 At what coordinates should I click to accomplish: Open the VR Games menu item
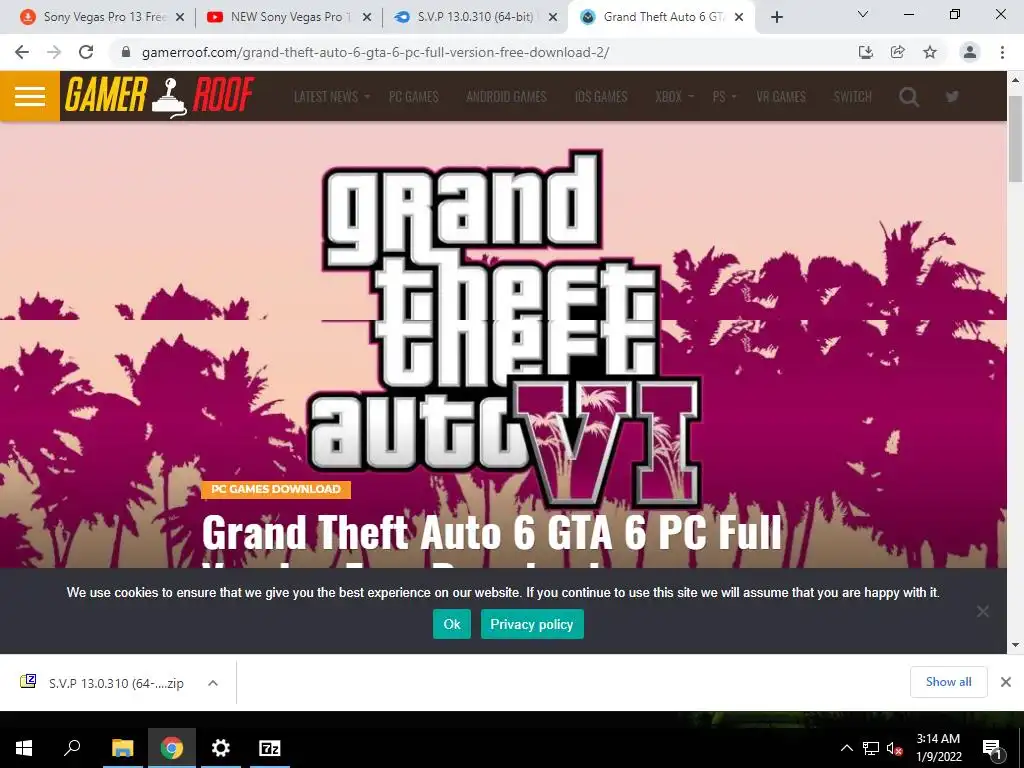pos(781,97)
